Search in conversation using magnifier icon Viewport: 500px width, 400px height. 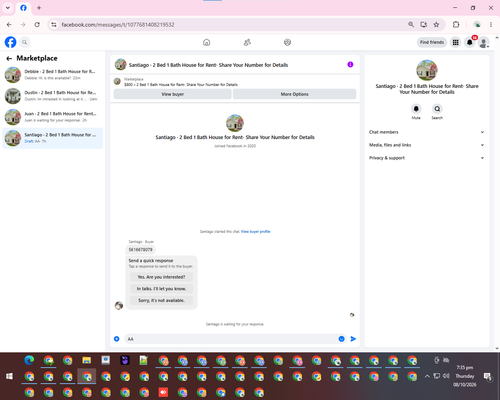437,109
